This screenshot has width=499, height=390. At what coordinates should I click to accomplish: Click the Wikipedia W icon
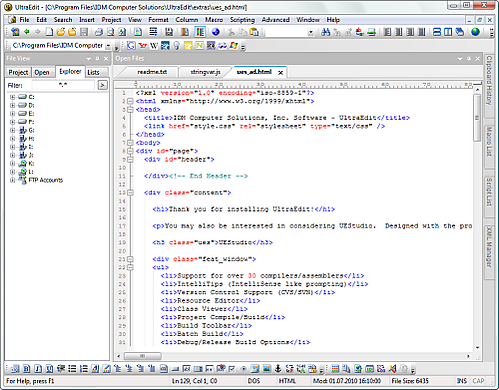click(154, 46)
